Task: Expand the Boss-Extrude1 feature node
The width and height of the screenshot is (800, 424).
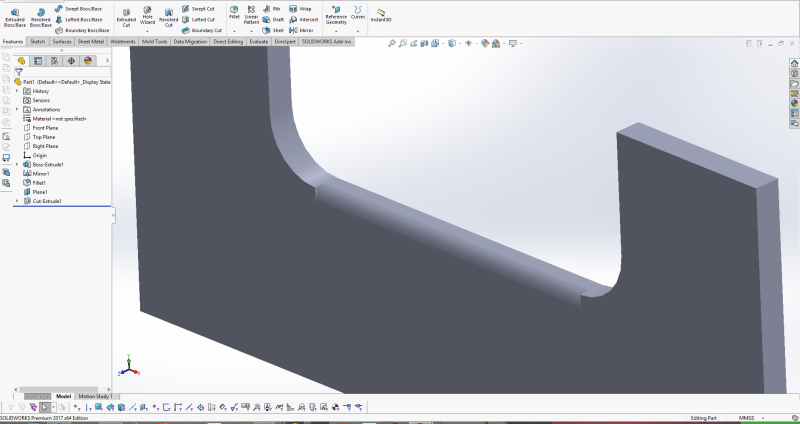Action: click(17, 164)
